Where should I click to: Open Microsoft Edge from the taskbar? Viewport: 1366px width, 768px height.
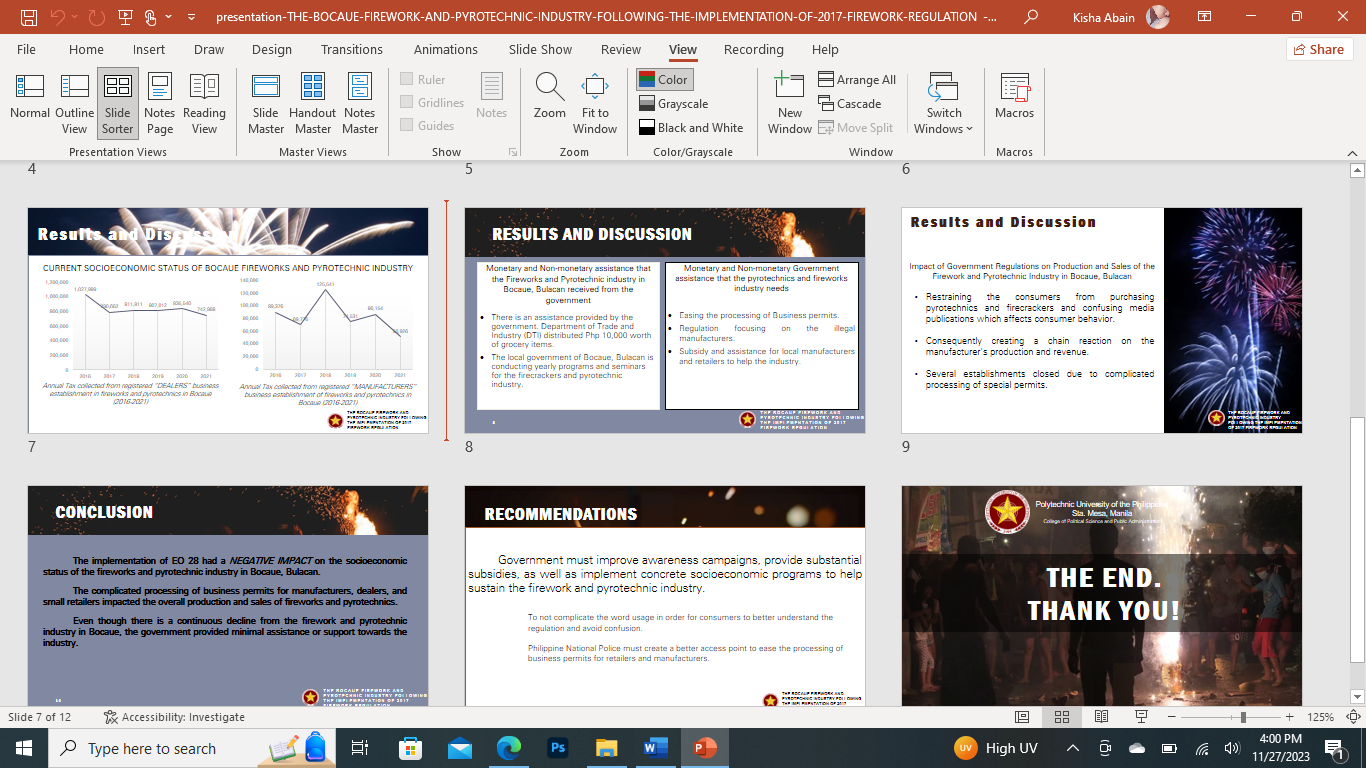[x=509, y=748]
